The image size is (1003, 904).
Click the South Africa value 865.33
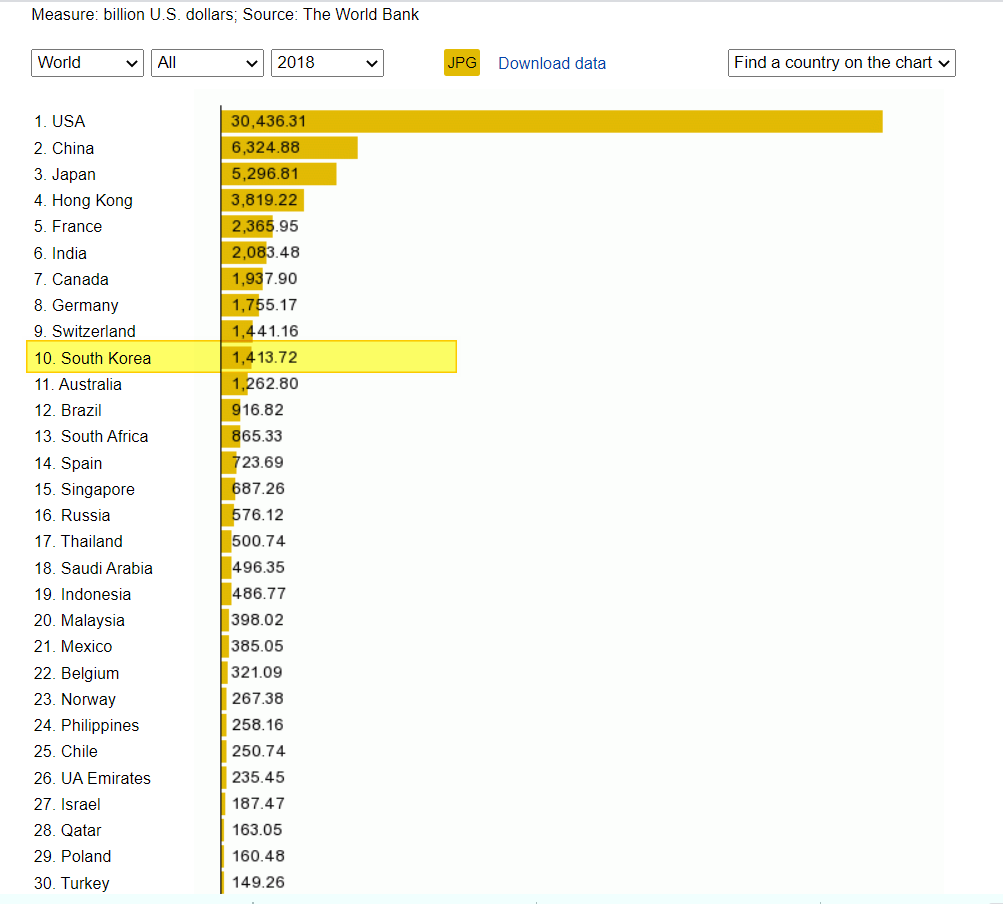click(257, 436)
